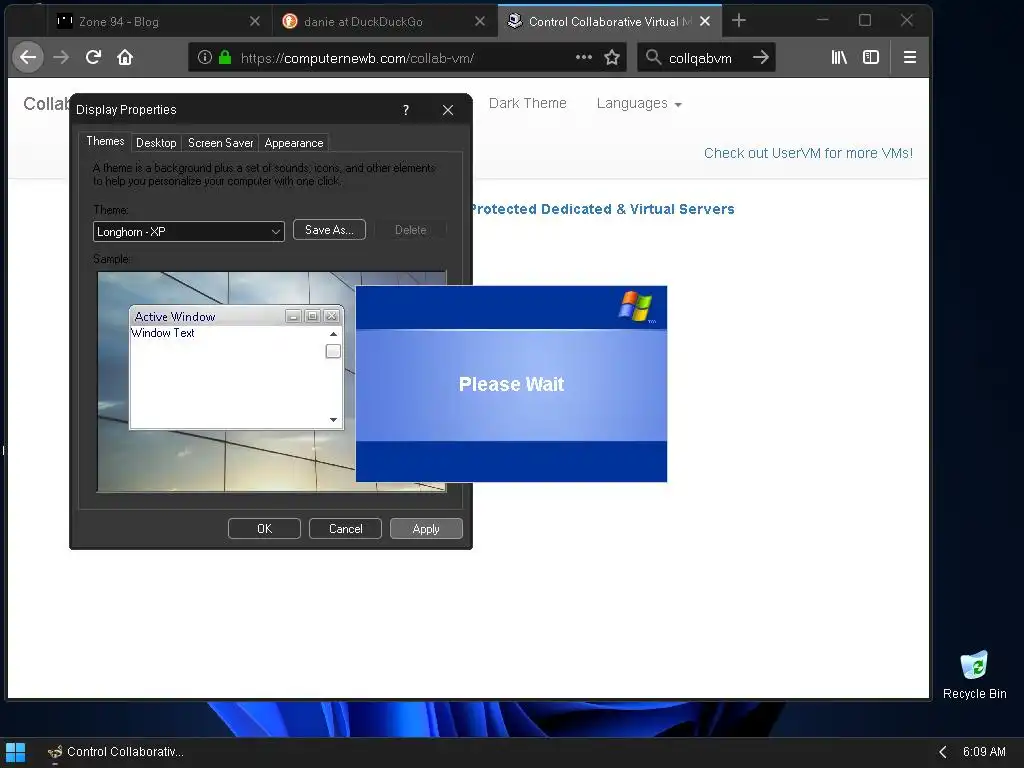The height and width of the screenshot is (768, 1024).
Task: Open the page actions three-dots menu
Action: click(x=584, y=57)
